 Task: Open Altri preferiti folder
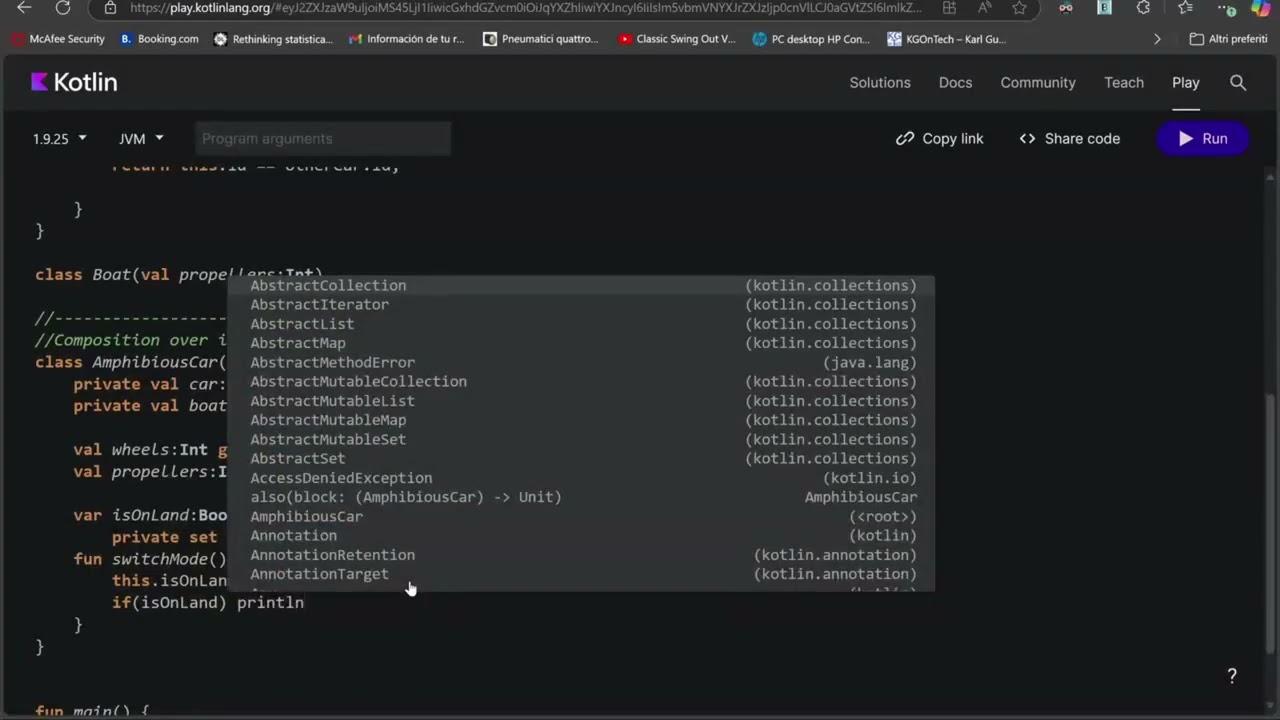1228,39
